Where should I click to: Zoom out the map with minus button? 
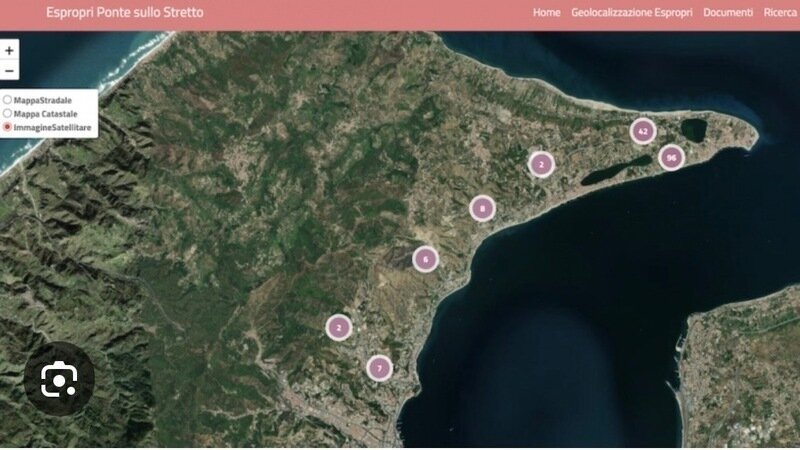[x=9, y=71]
